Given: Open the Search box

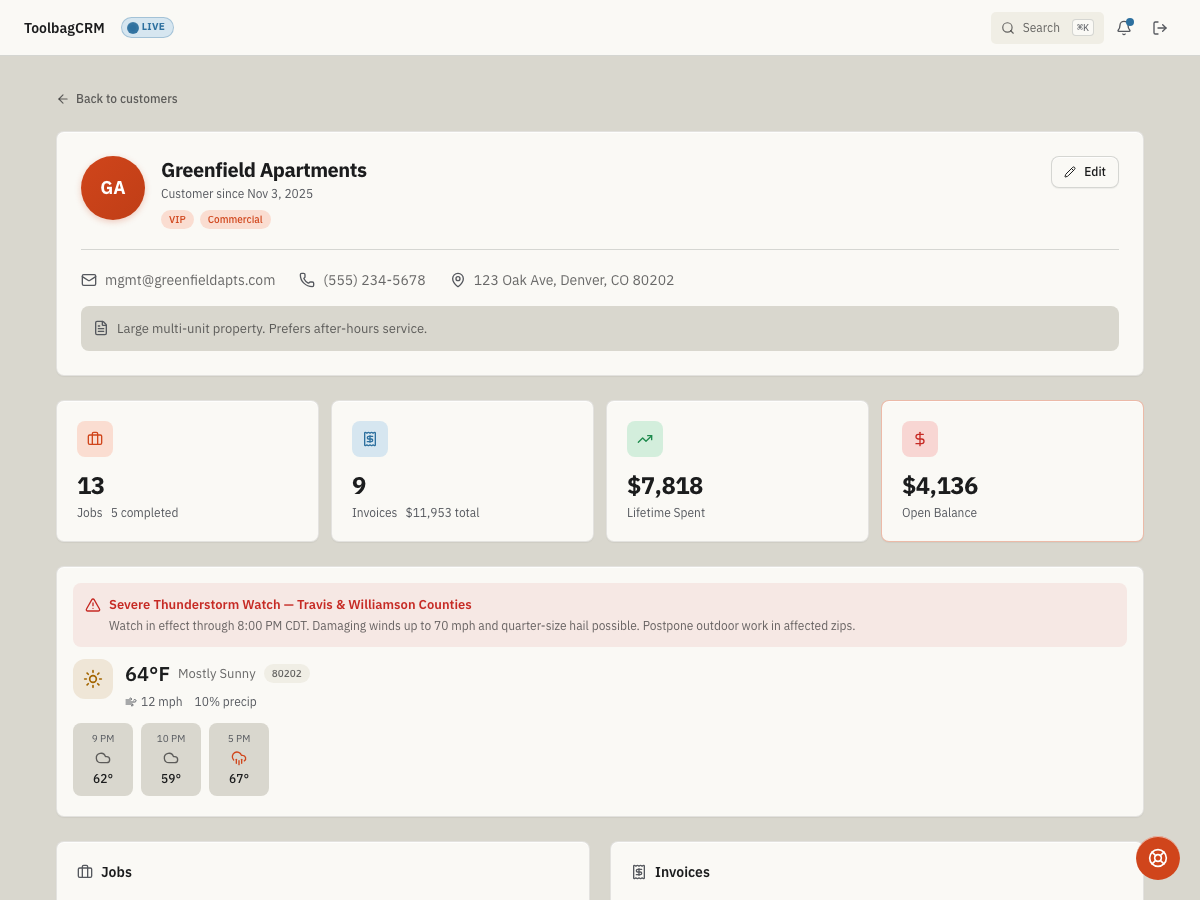Looking at the screenshot, I should pos(1047,28).
